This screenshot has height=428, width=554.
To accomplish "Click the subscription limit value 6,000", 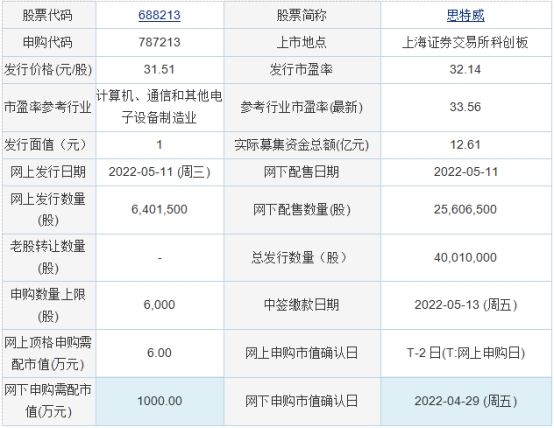I will point(159,305).
